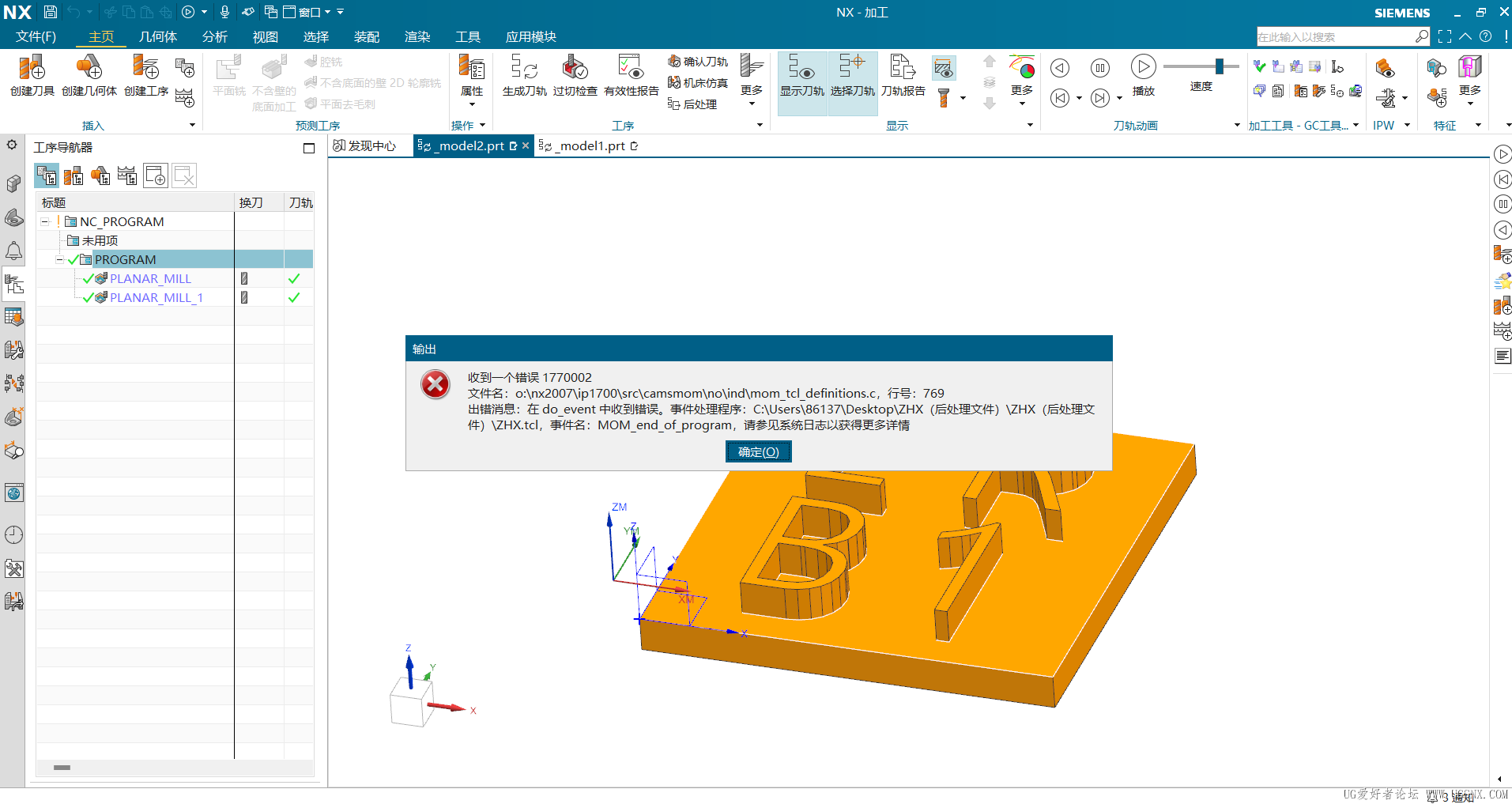Start 机床仿真 (Machine Simulation)
The height and width of the screenshot is (804, 1512).
[697, 83]
